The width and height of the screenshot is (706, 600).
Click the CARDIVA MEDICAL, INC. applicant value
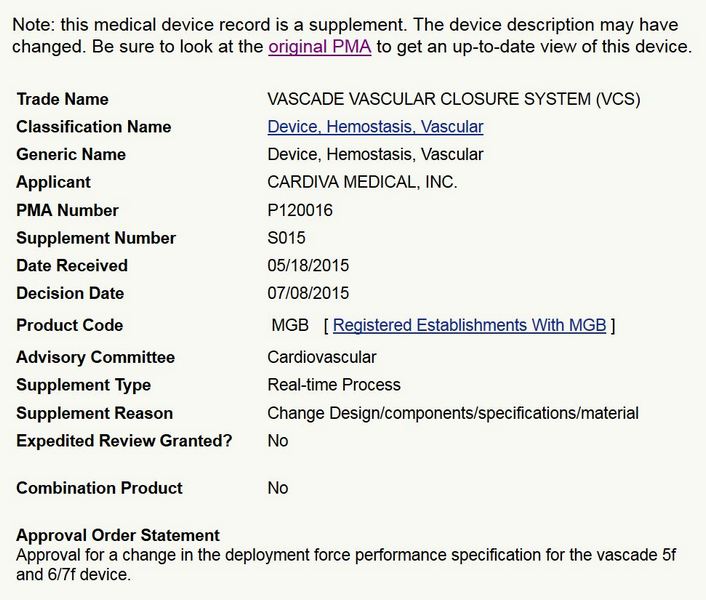point(362,182)
